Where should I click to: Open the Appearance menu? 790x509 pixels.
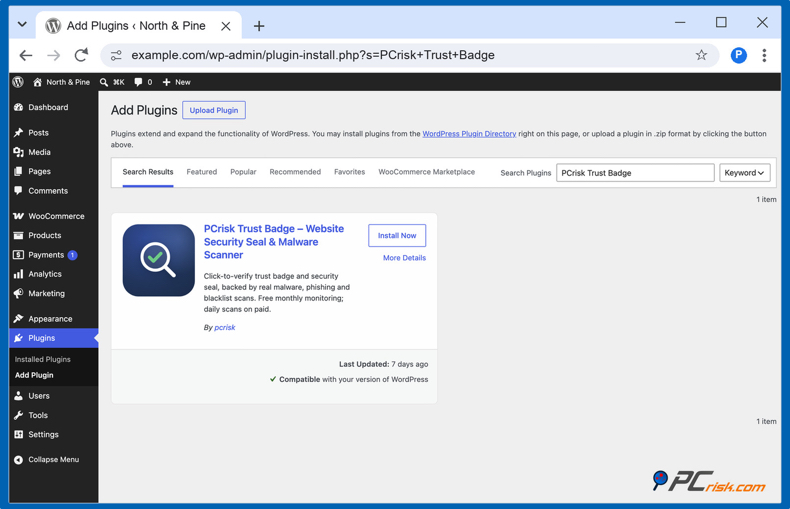pos(53,319)
